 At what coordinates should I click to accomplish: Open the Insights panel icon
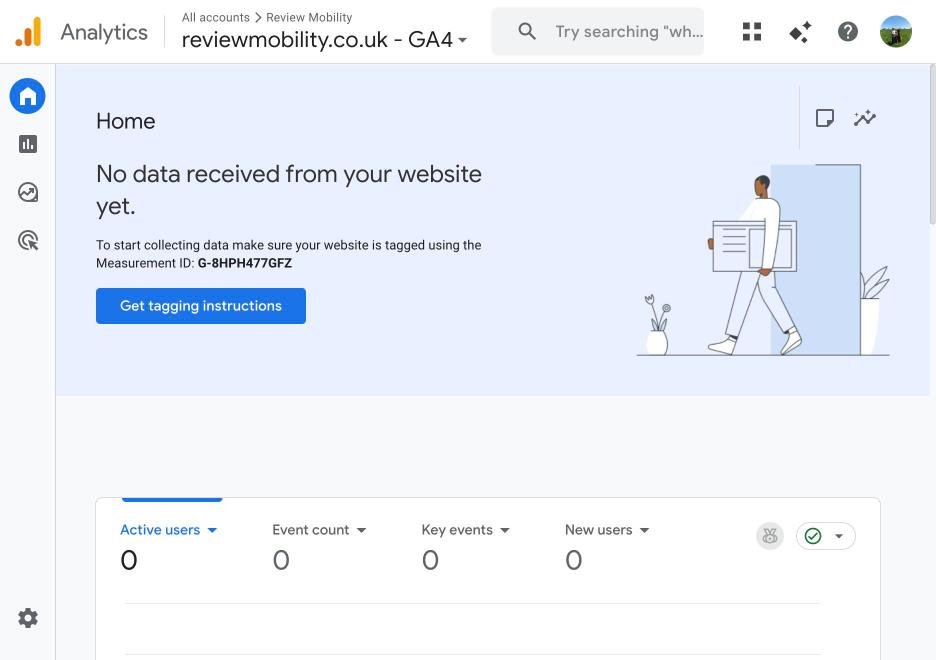(x=824, y=117)
